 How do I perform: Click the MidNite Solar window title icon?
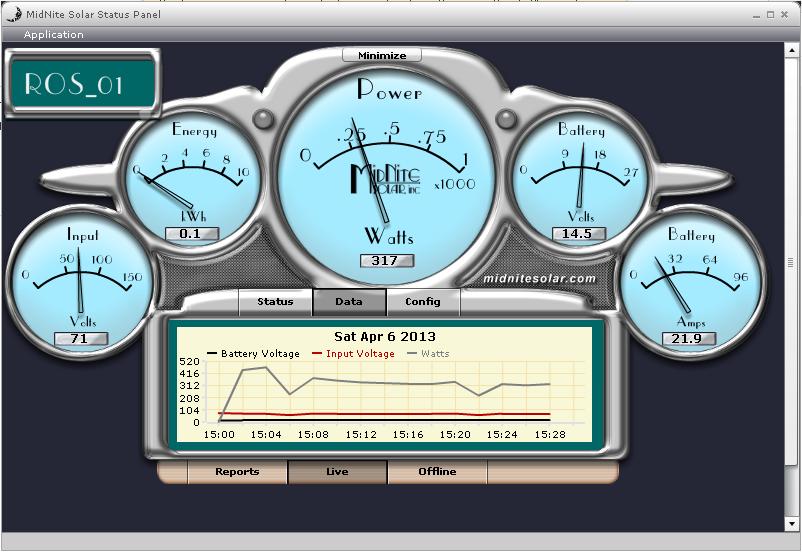tap(14, 15)
